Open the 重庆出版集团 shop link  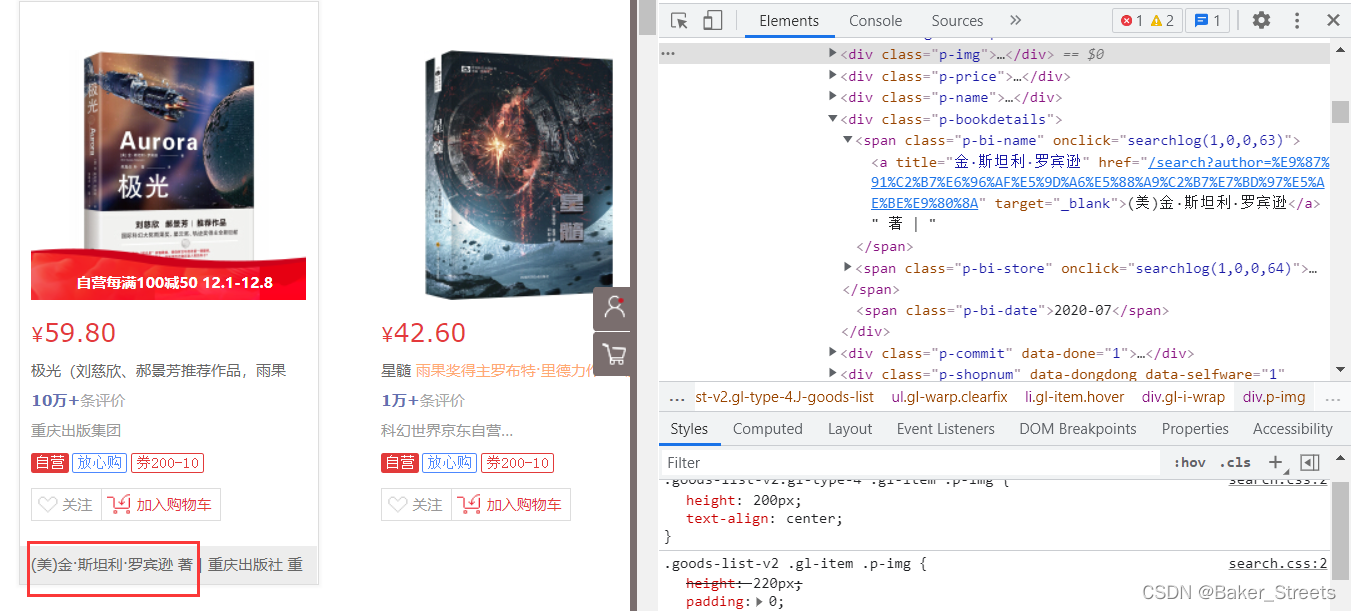(76, 431)
